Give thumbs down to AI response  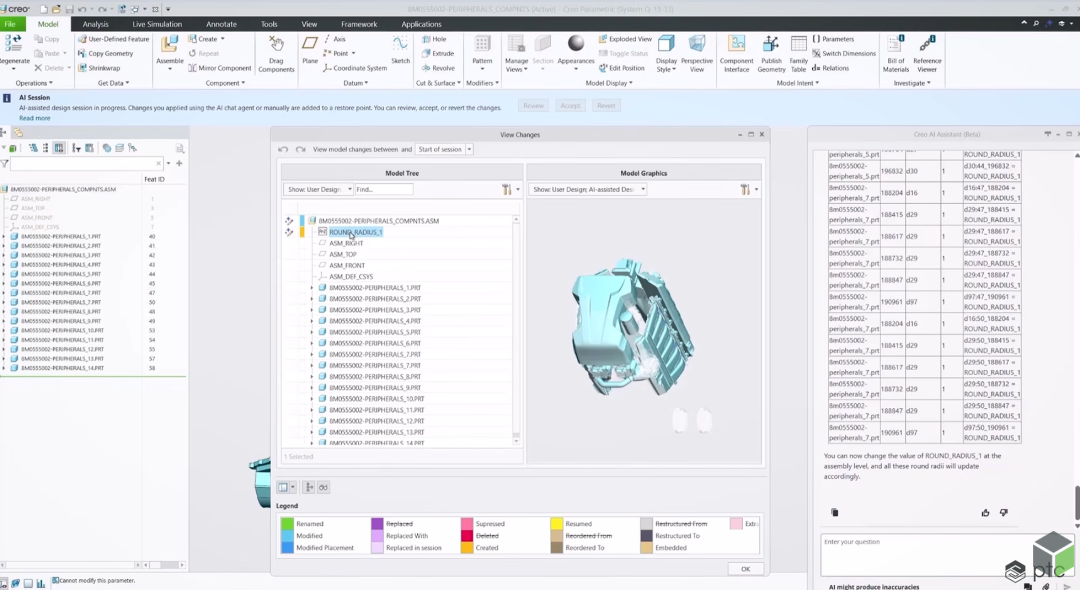click(1004, 512)
